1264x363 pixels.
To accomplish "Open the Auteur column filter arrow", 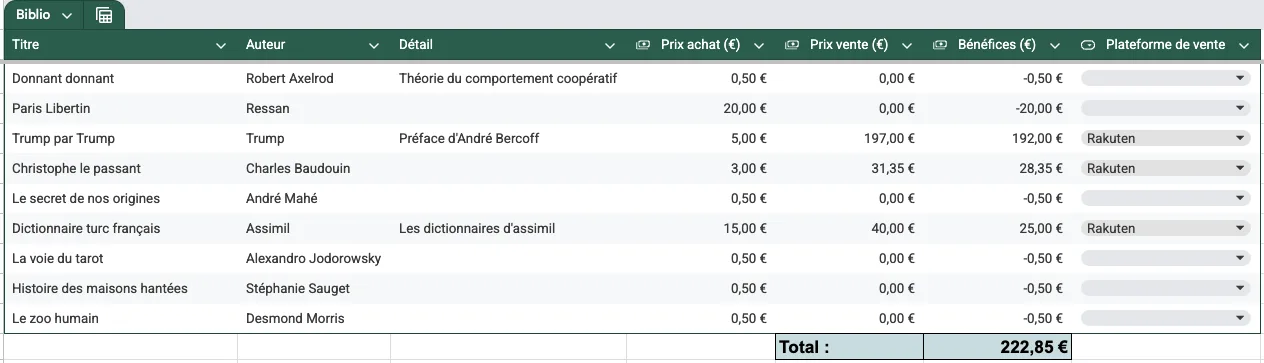I will [x=374, y=45].
